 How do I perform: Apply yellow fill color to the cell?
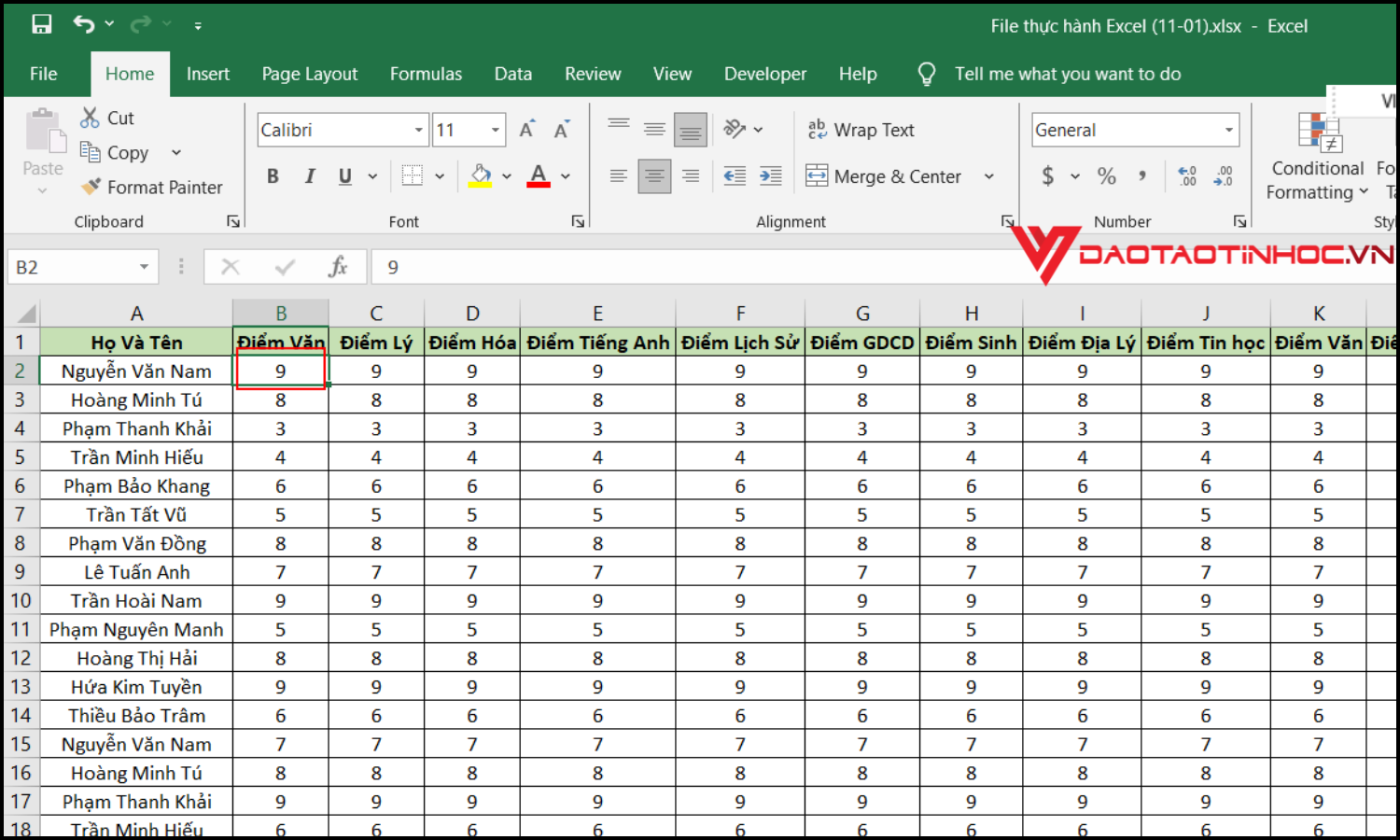pos(481,175)
